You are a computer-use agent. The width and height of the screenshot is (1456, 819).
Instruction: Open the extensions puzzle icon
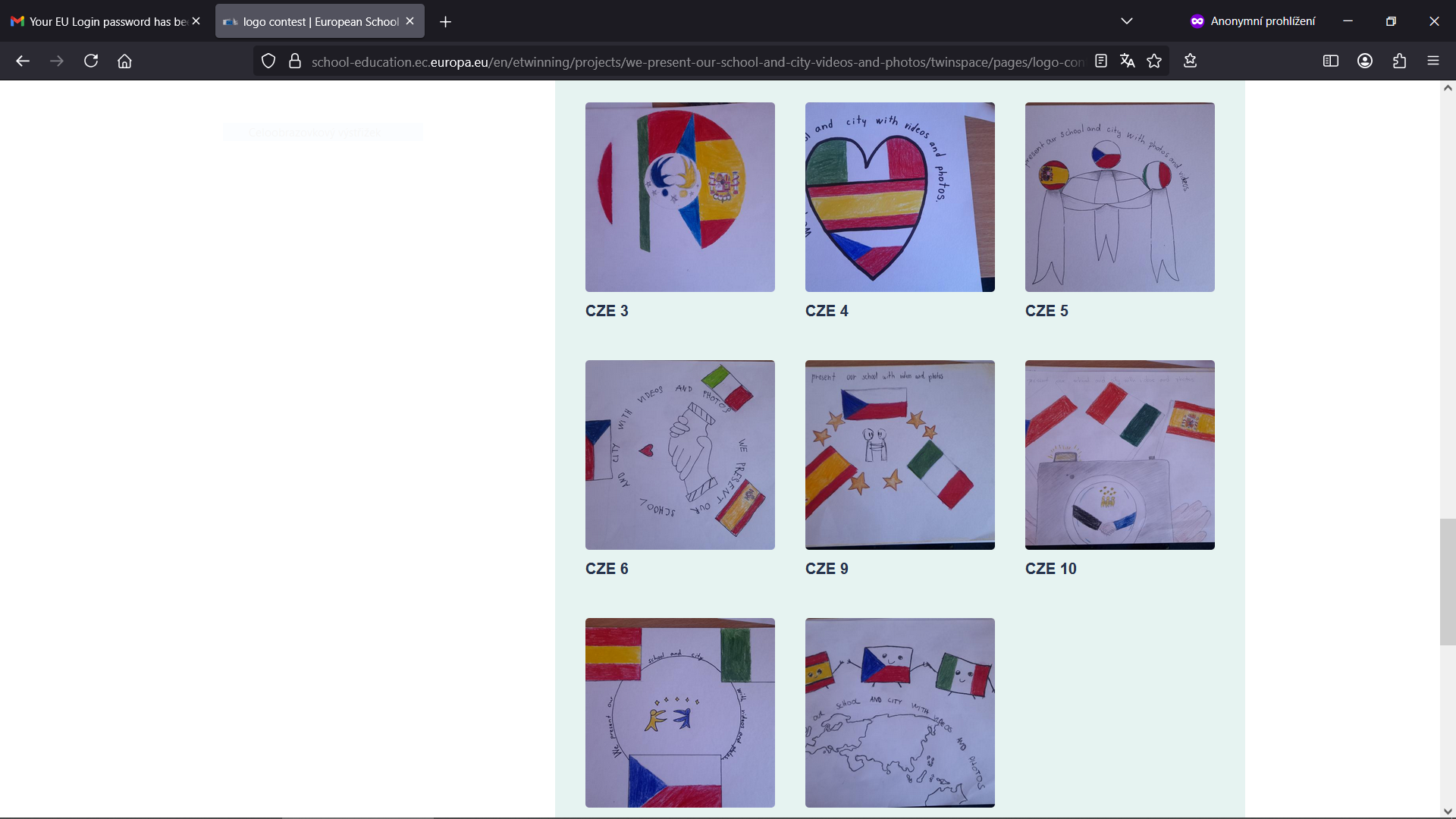1399,61
